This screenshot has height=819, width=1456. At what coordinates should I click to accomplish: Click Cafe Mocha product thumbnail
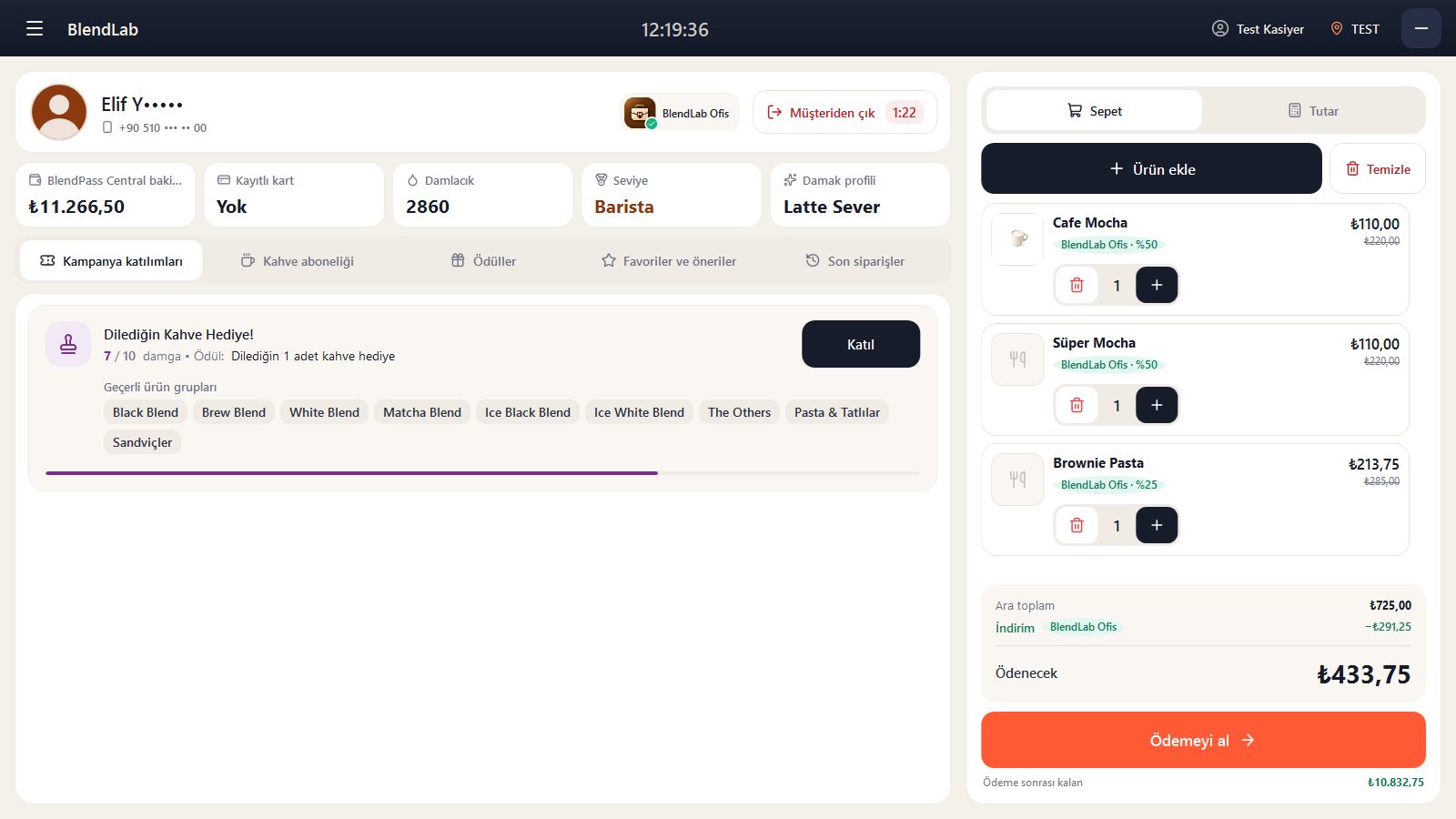(x=1017, y=239)
